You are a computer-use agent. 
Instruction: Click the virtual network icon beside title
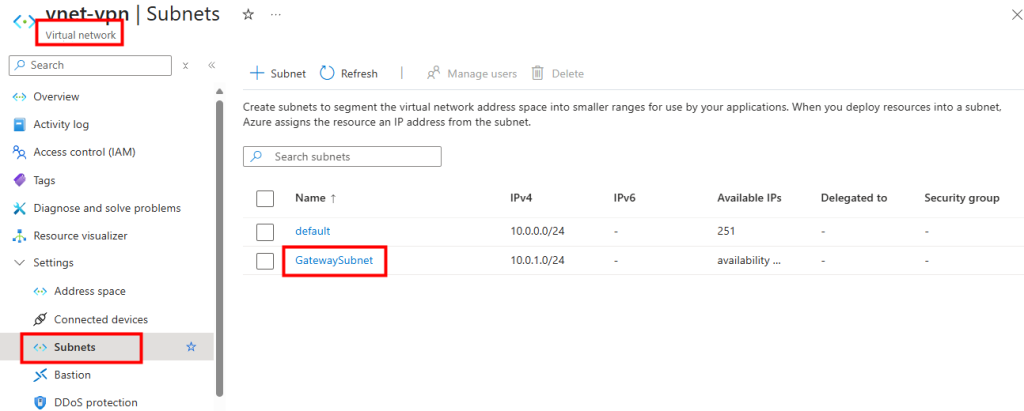[x=24, y=21]
